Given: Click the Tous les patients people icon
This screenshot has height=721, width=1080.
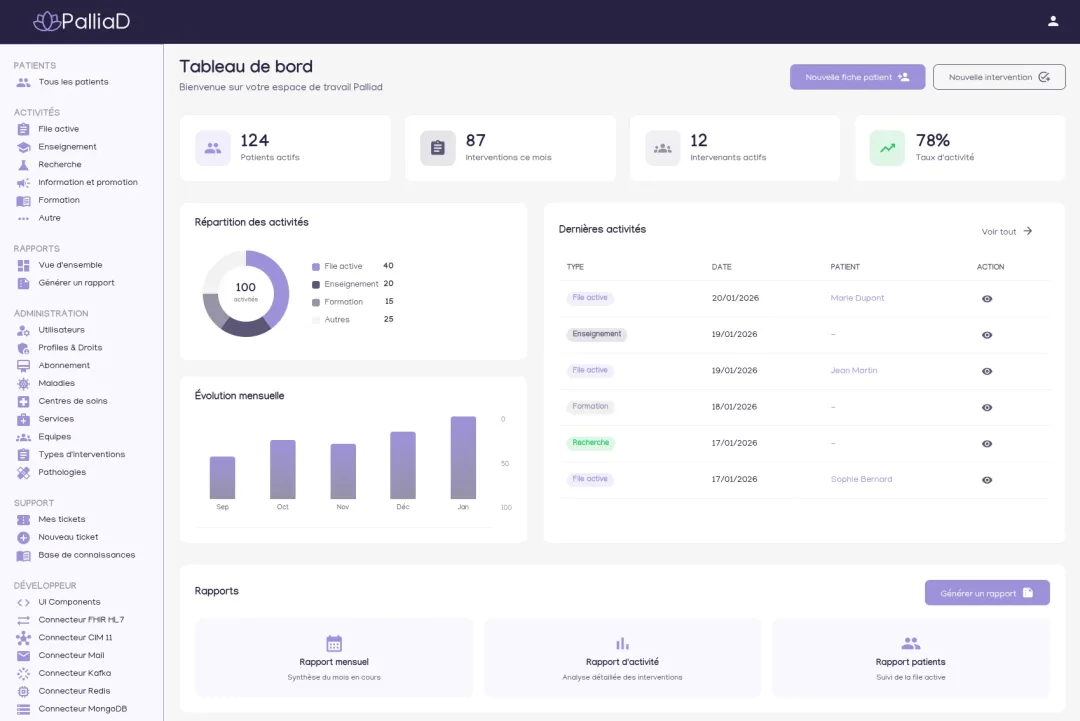Looking at the screenshot, I should 23,82.
